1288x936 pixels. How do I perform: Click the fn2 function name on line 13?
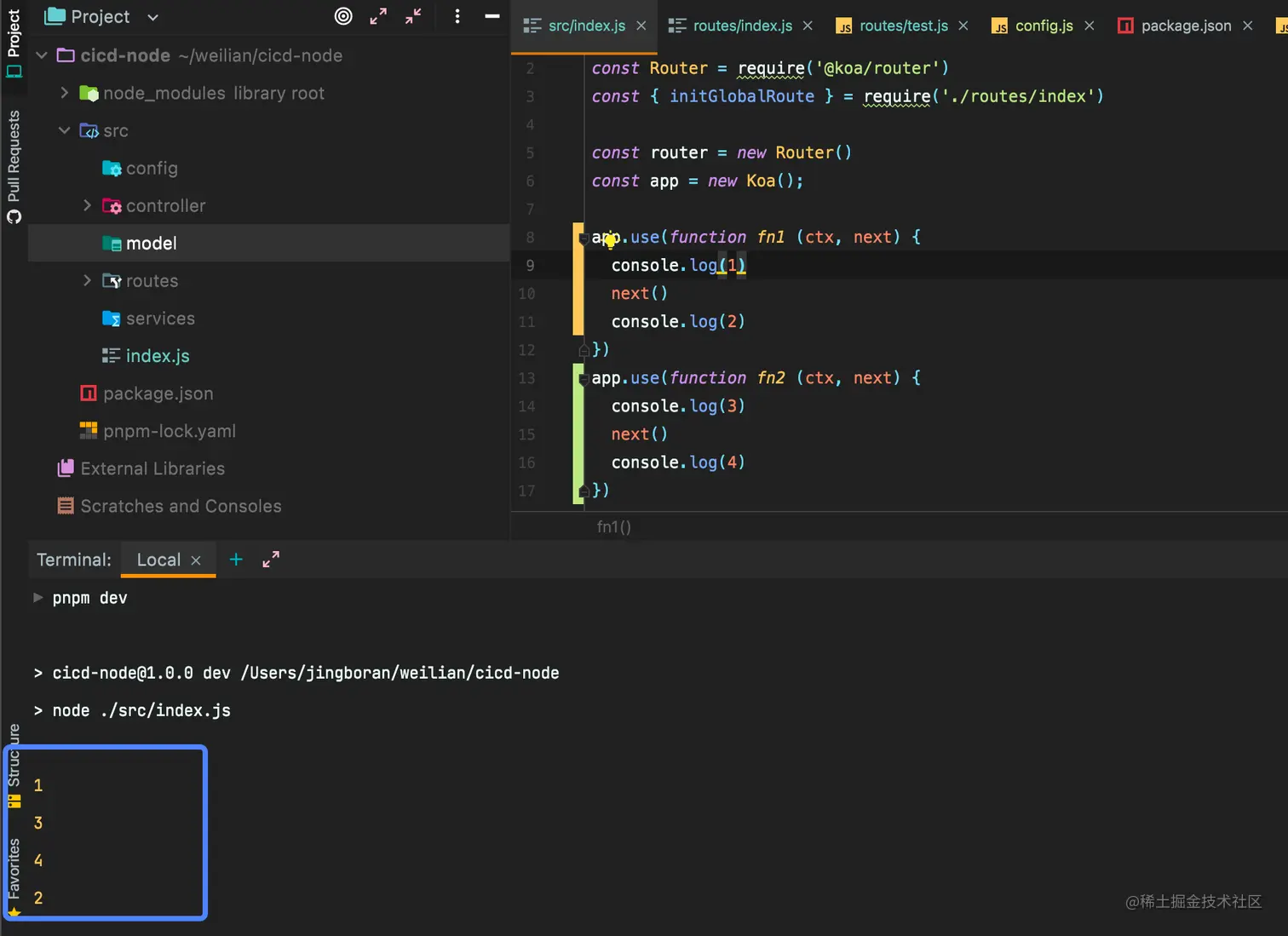pos(771,378)
